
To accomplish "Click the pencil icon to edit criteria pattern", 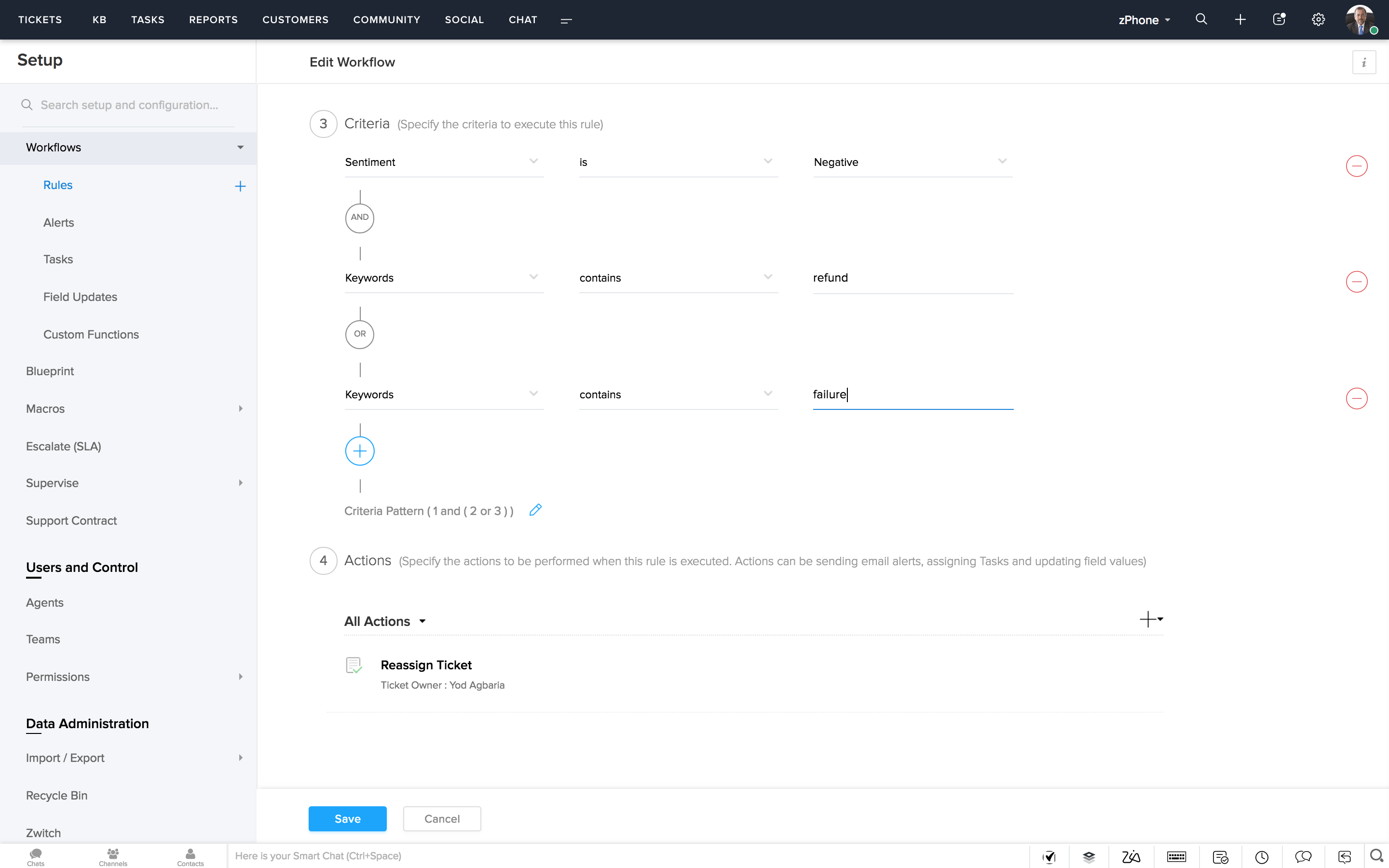I will (535, 510).
